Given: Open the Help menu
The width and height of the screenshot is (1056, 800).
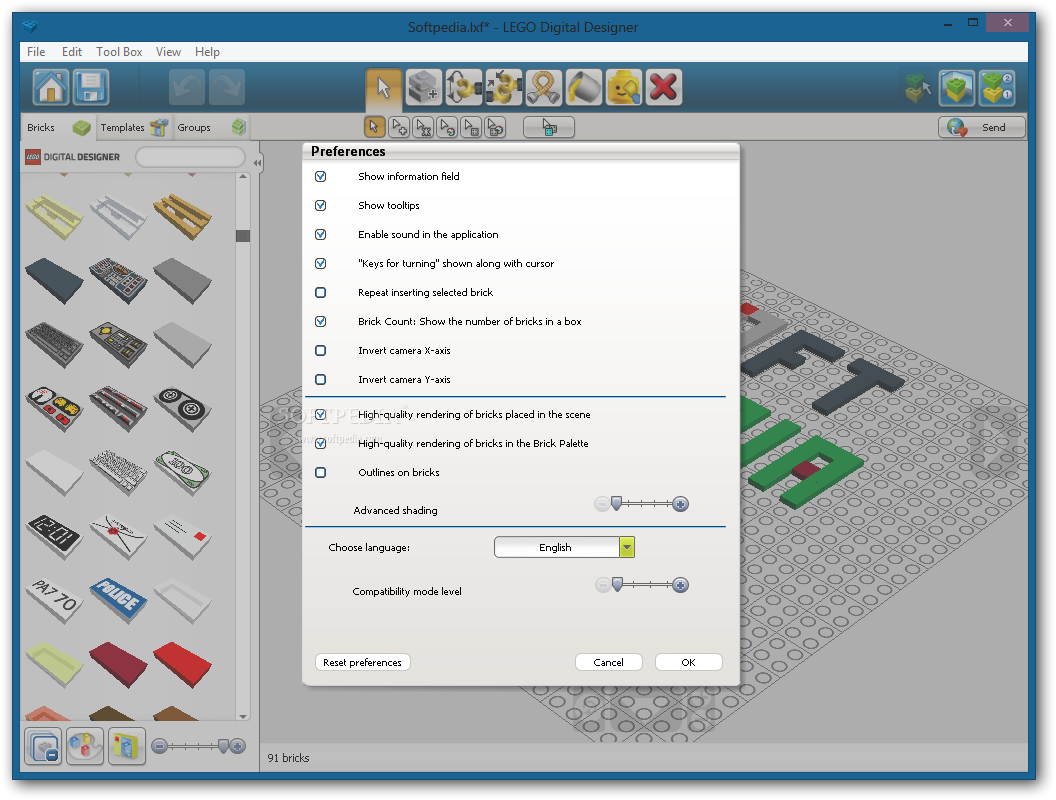Looking at the screenshot, I should (207, 52).
